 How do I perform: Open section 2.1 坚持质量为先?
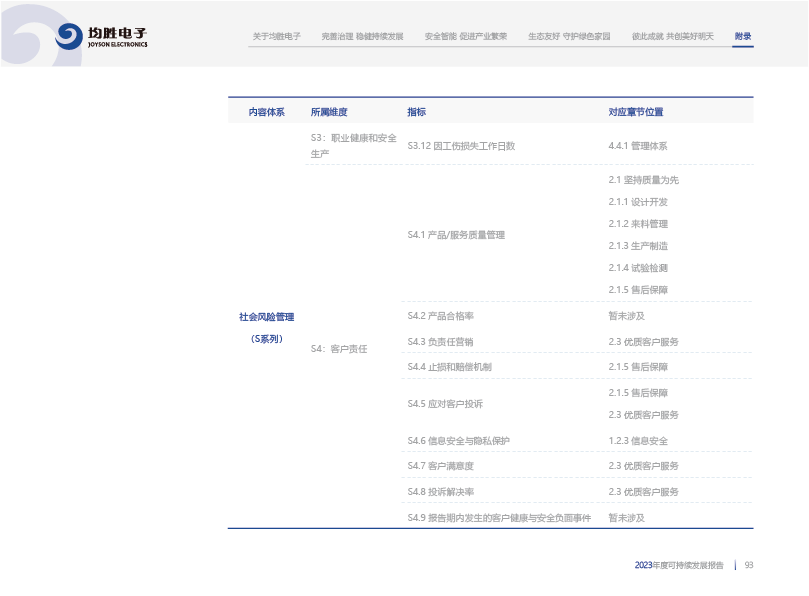[643, 180]
